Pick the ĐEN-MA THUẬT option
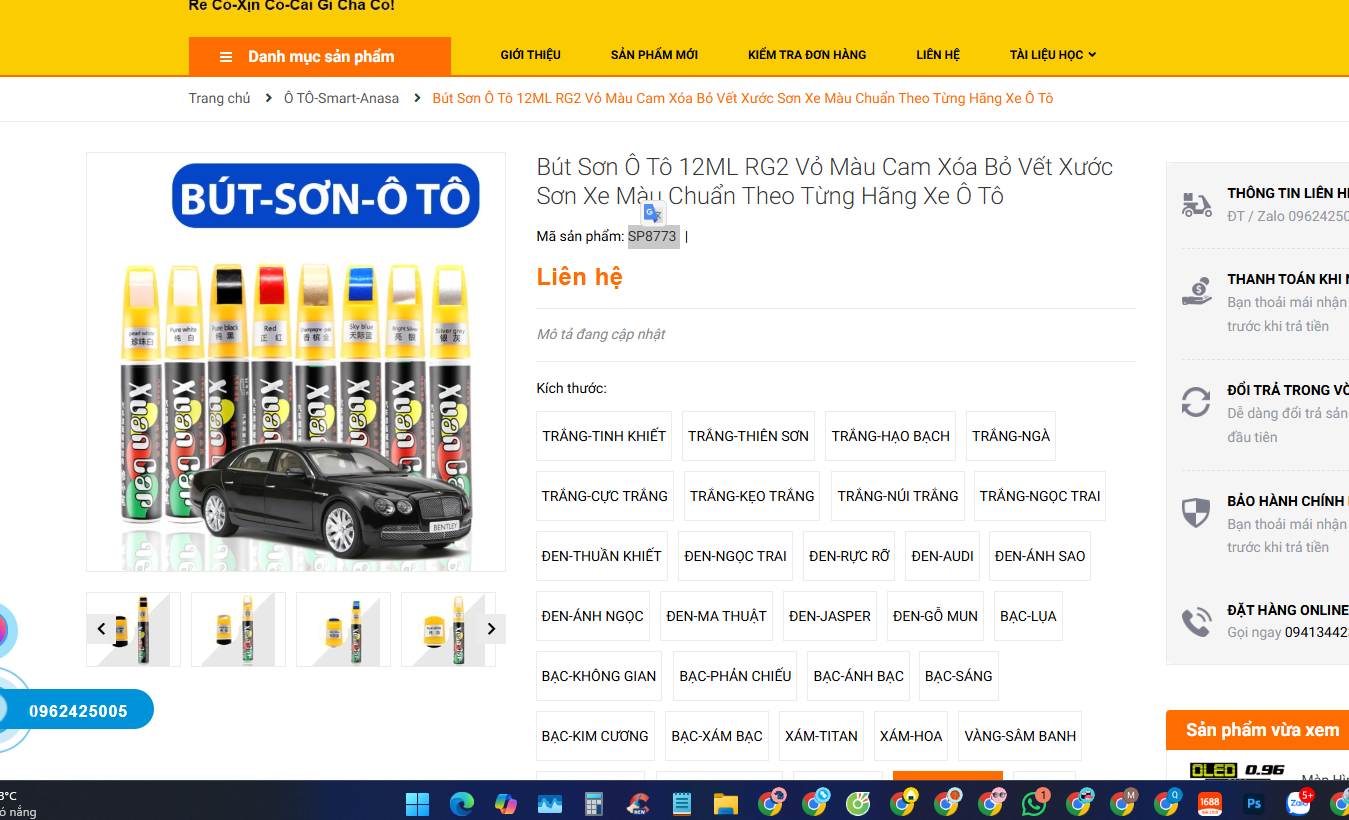 click(716, 616)
